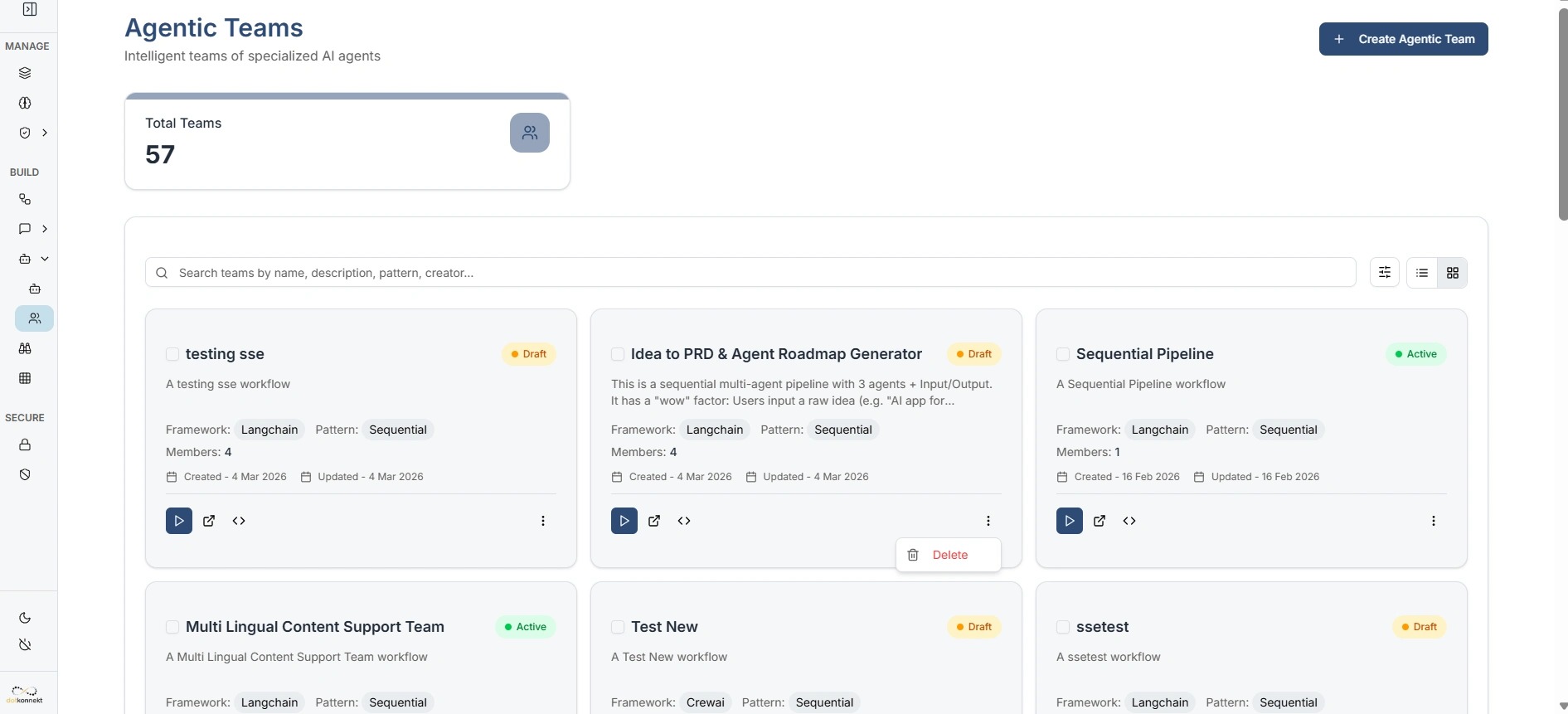Show code for testing sse team
1568x714 pixels.
[239, 521]
